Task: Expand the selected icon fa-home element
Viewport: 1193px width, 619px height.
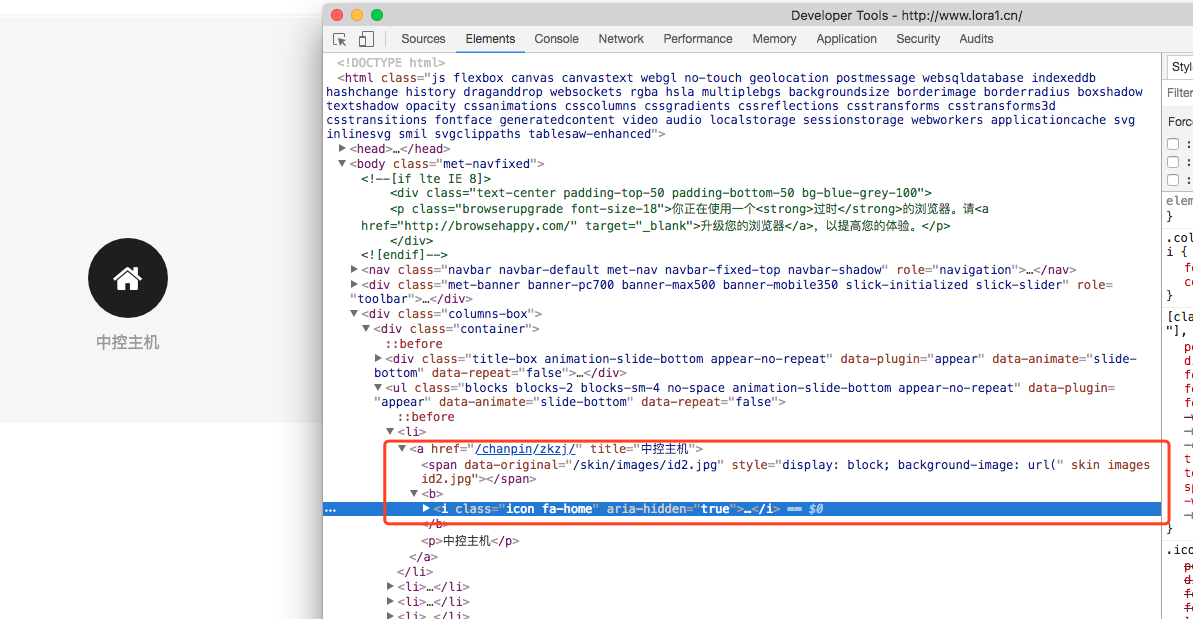Action: pyautogui.click(x=427, y=508)
